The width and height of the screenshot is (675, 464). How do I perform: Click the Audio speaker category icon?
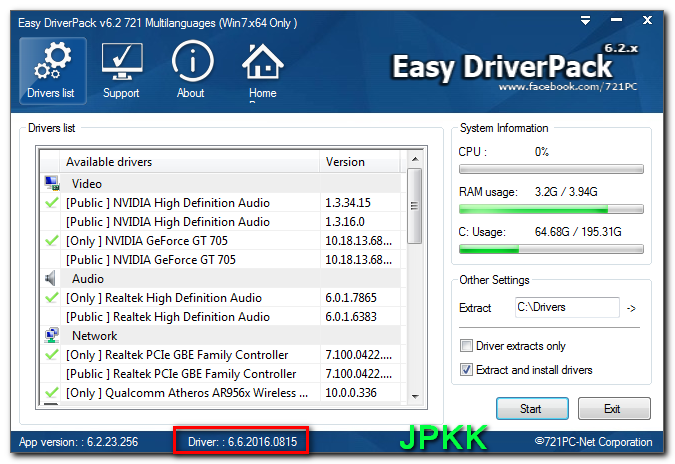click(x=52, y=279)
